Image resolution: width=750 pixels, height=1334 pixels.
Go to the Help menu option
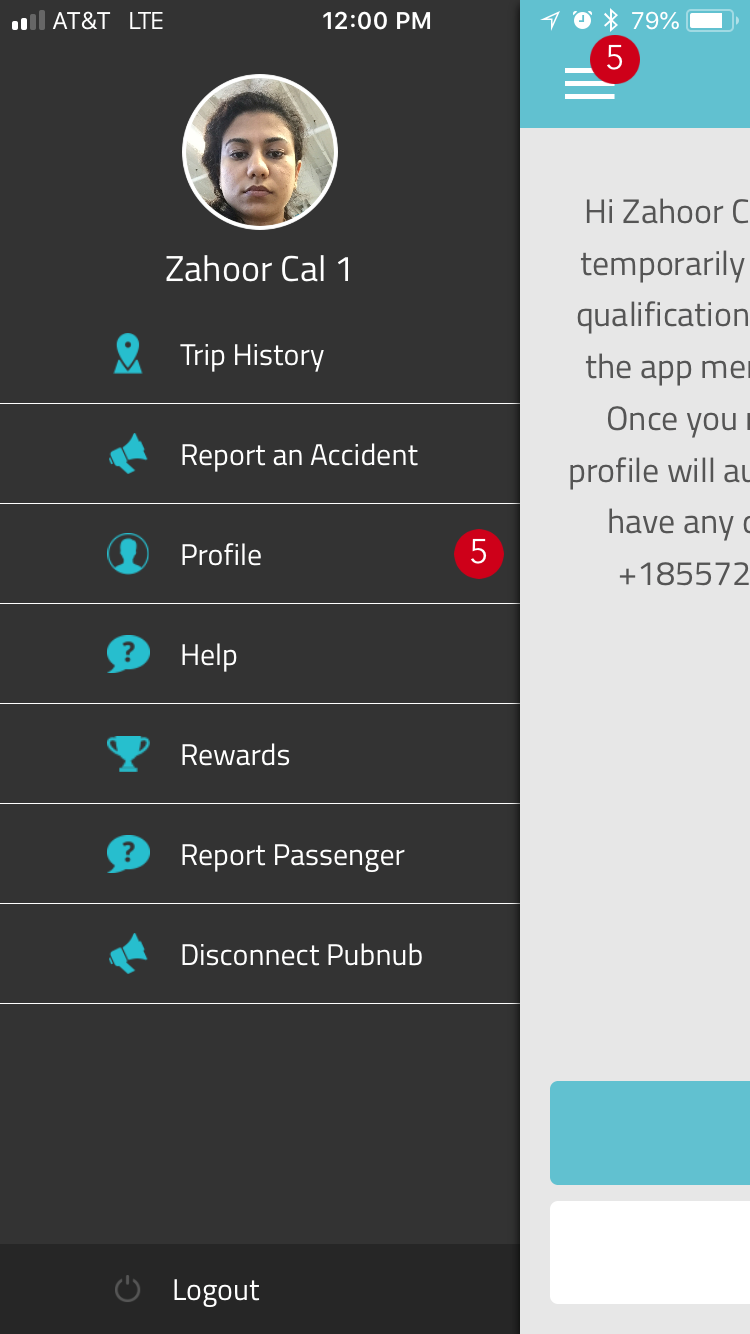(x=260, y=654)
